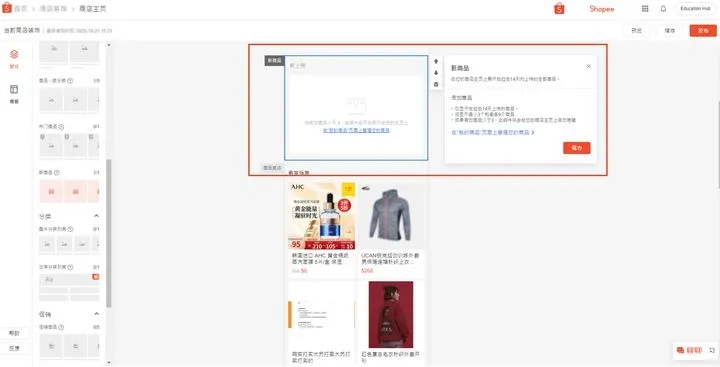Select the AHC serum product image
Image resolution: width=720 pixels, height=367 pixels.
tap(321, 215)
